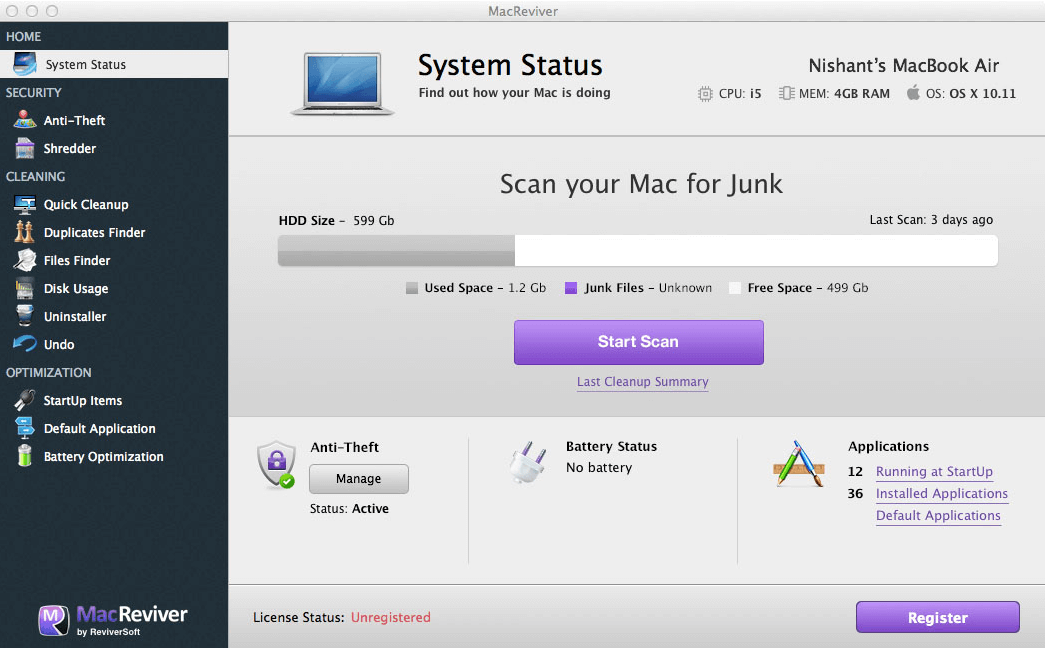Click the Disk Usage icon
Viewport: 1045px width, 648px height.
(x=25, y=288)
